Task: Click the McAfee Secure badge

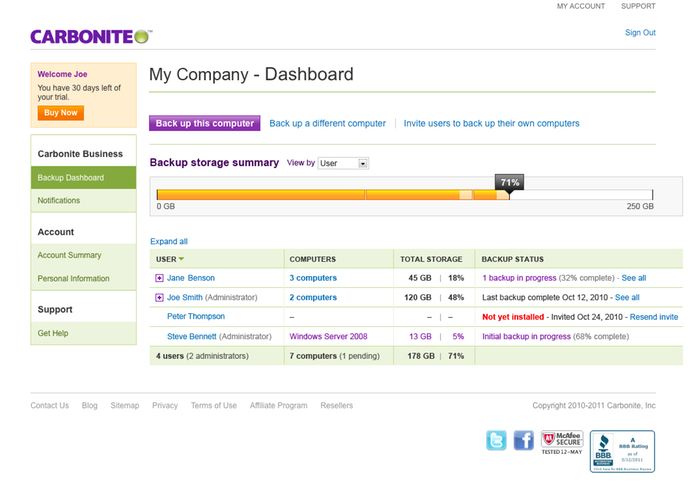Action: pyautogui.click(x=562, y=442)
